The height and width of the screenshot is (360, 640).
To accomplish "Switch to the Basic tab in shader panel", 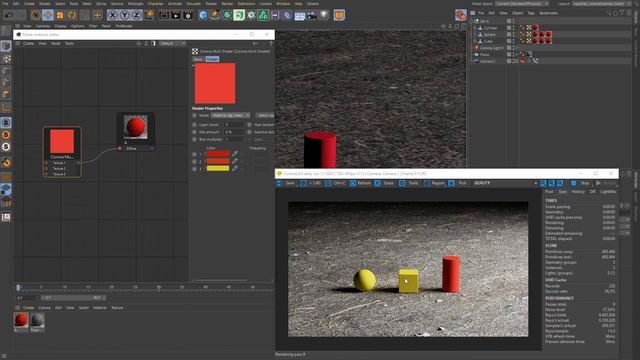I will [x=198, y=59].
